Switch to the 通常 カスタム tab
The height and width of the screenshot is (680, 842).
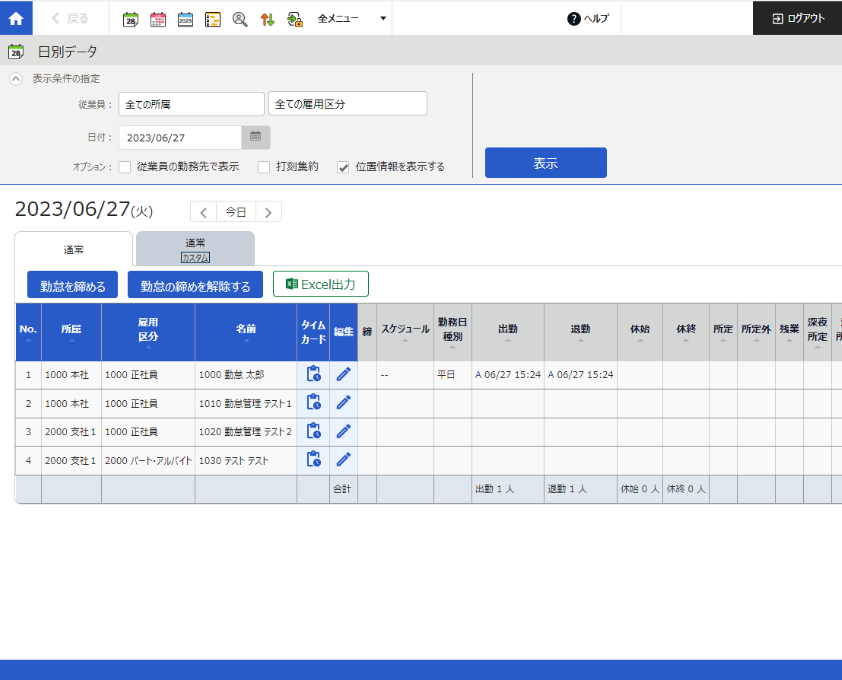pyautogui.click(x=195, y=250)
